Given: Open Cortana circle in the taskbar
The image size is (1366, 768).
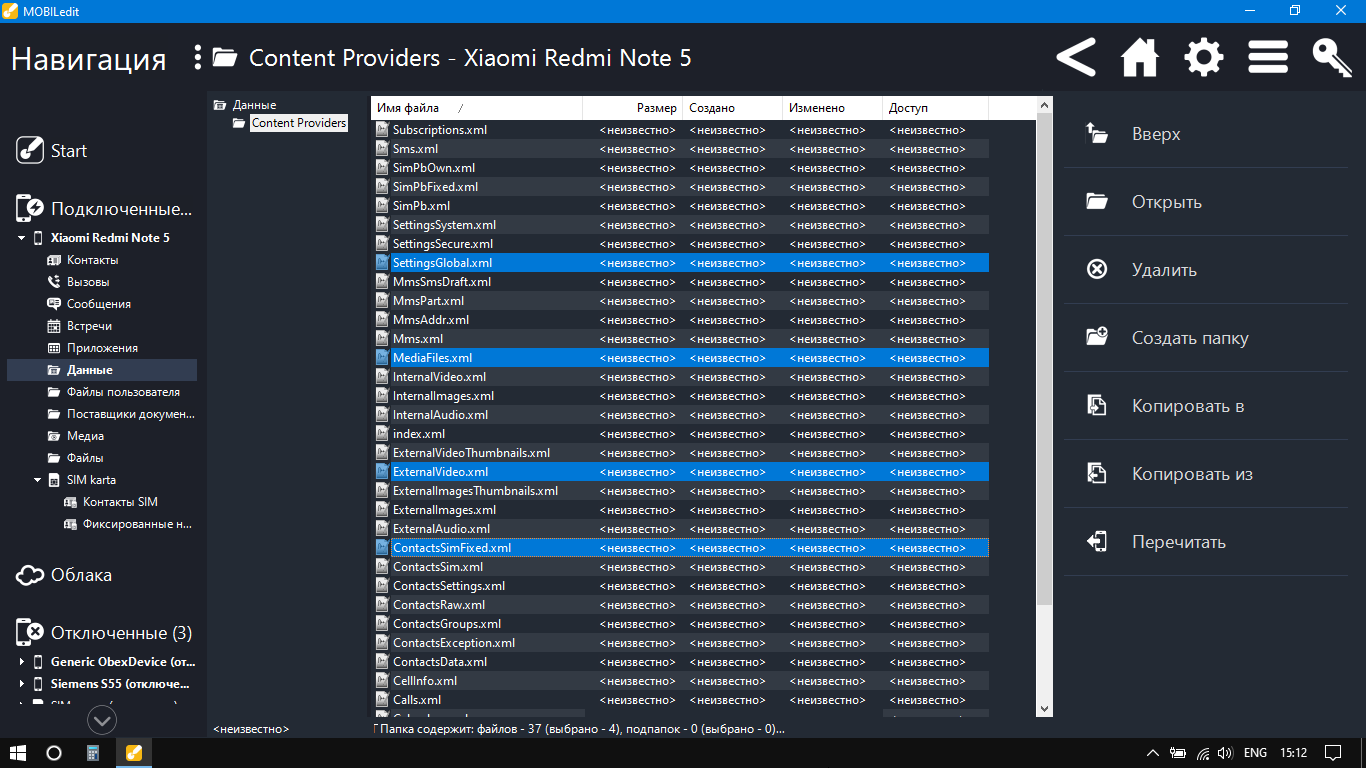Looking at the screenshot, I should click(x=54, y=753).
